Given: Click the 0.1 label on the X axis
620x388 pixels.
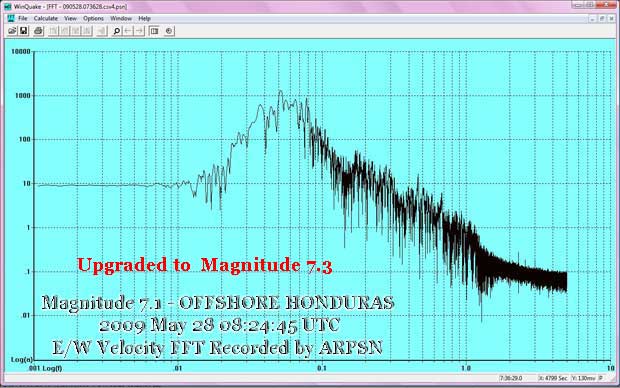Looking at the screenshot, I should coord(322,368).
